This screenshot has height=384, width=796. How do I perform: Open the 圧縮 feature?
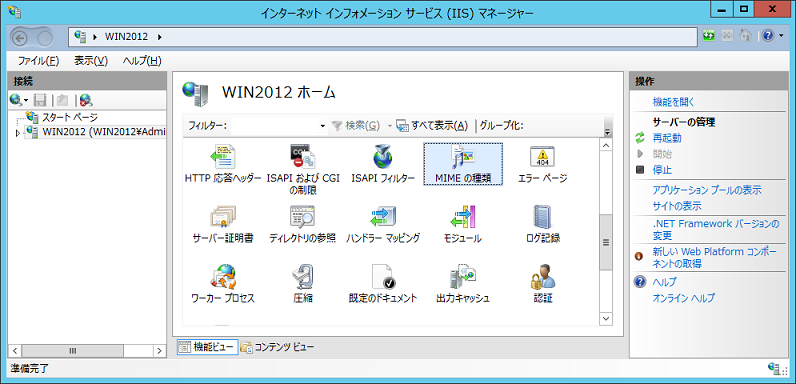pos(303,284)
